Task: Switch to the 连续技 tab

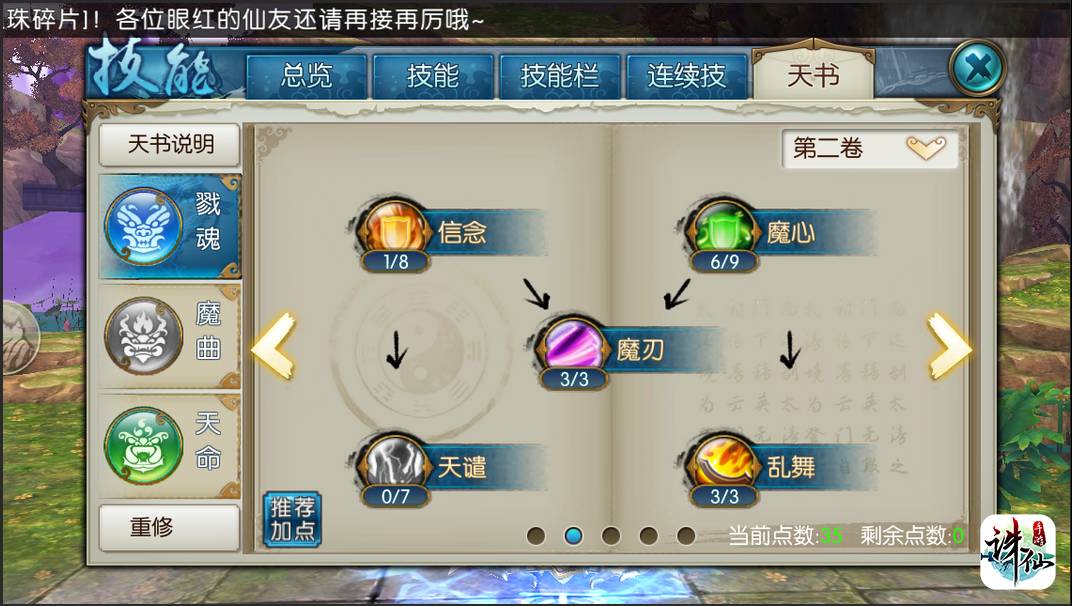Action: point(686,76)
